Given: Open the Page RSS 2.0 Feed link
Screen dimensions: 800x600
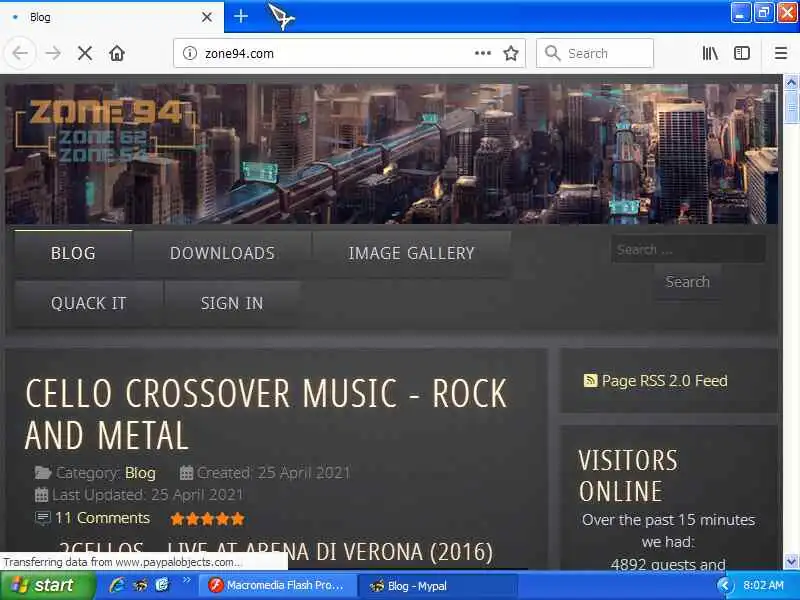Looking at the screenshot, I should [664, 381].
